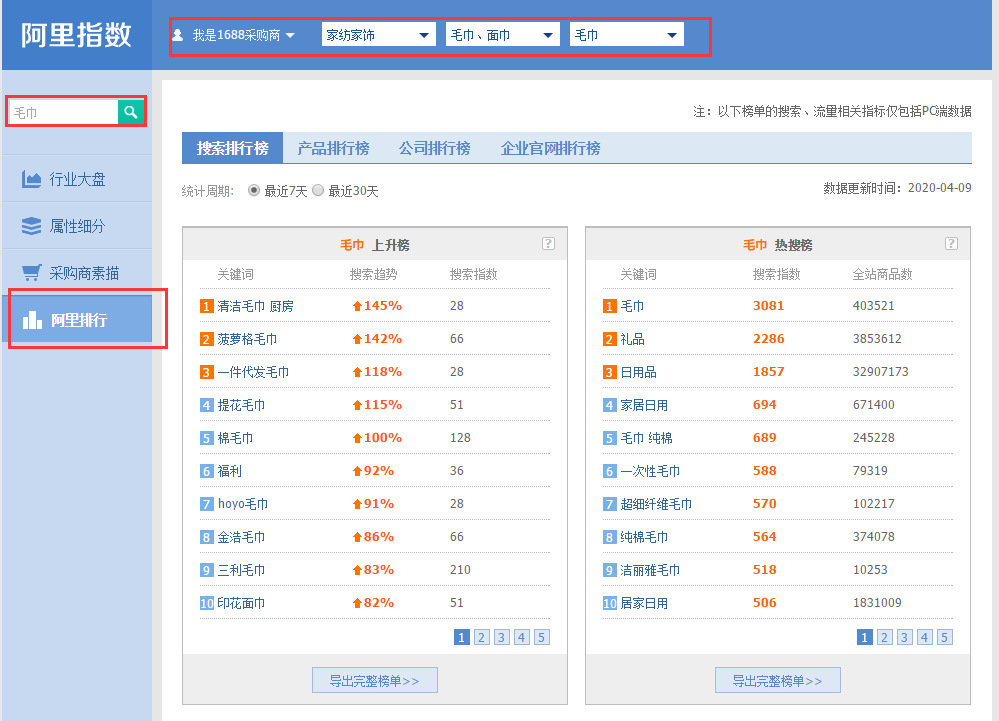Open 属性细分 in the sidebar

point(77,226)
